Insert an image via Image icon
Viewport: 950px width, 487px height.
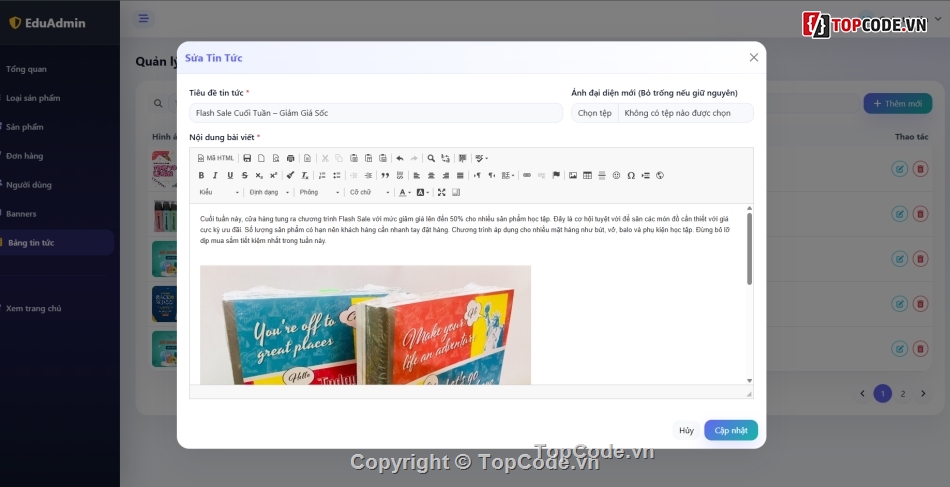pos(573,175)
